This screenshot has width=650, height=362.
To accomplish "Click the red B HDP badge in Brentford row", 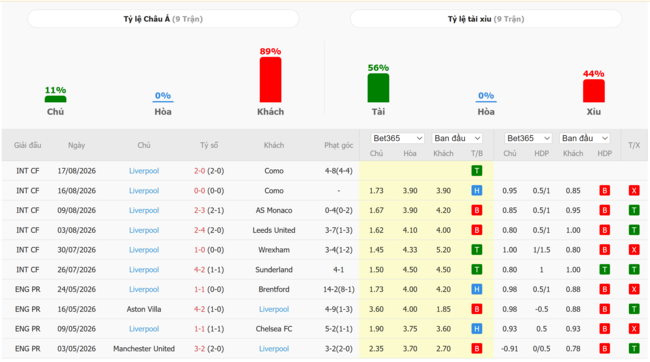I will point(604,289).
